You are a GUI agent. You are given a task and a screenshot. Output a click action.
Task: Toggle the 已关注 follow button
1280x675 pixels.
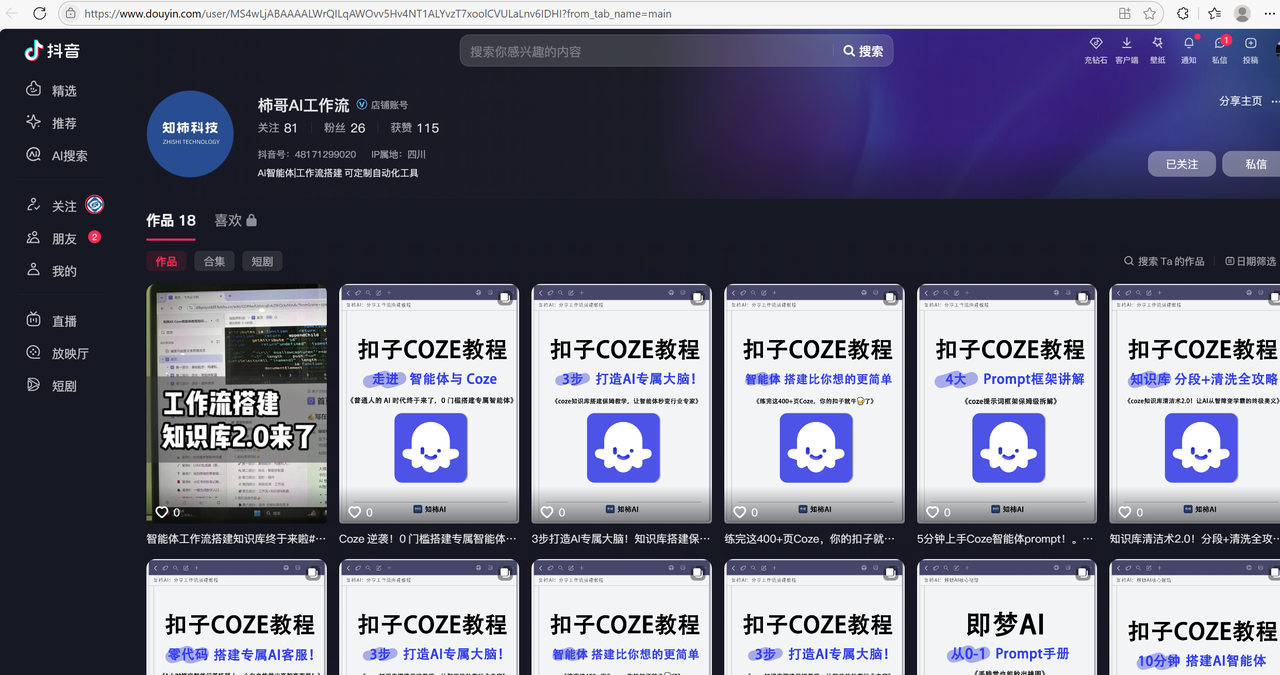click(x=1181, y=164)
